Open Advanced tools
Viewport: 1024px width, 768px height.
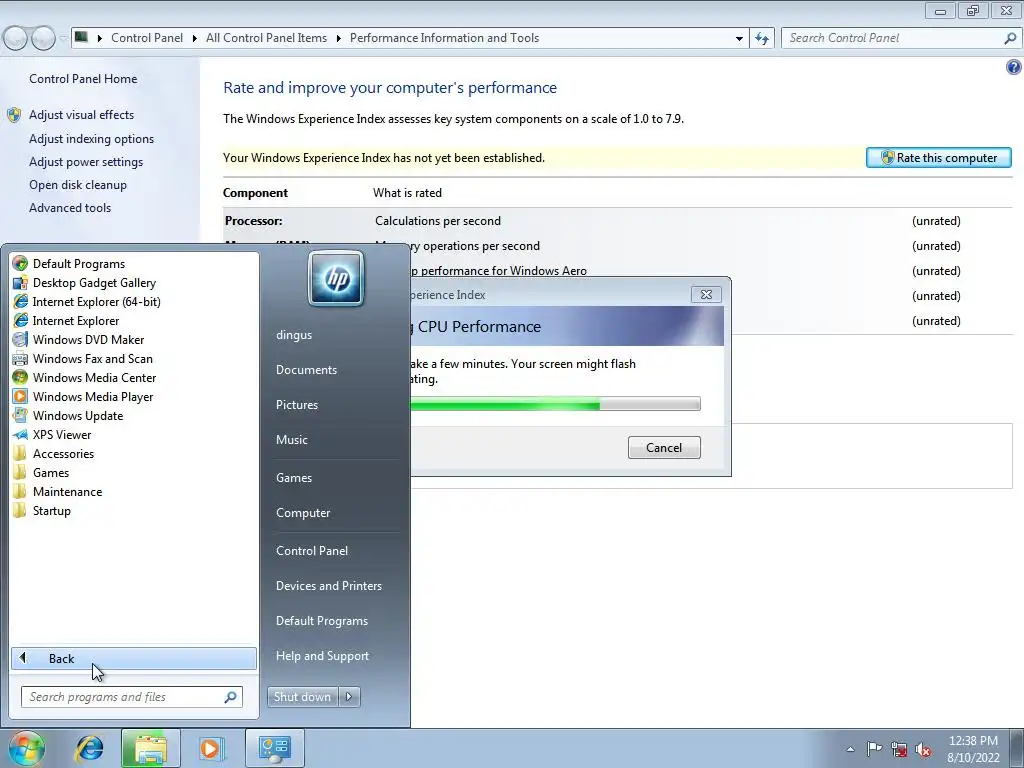(70, 208)
